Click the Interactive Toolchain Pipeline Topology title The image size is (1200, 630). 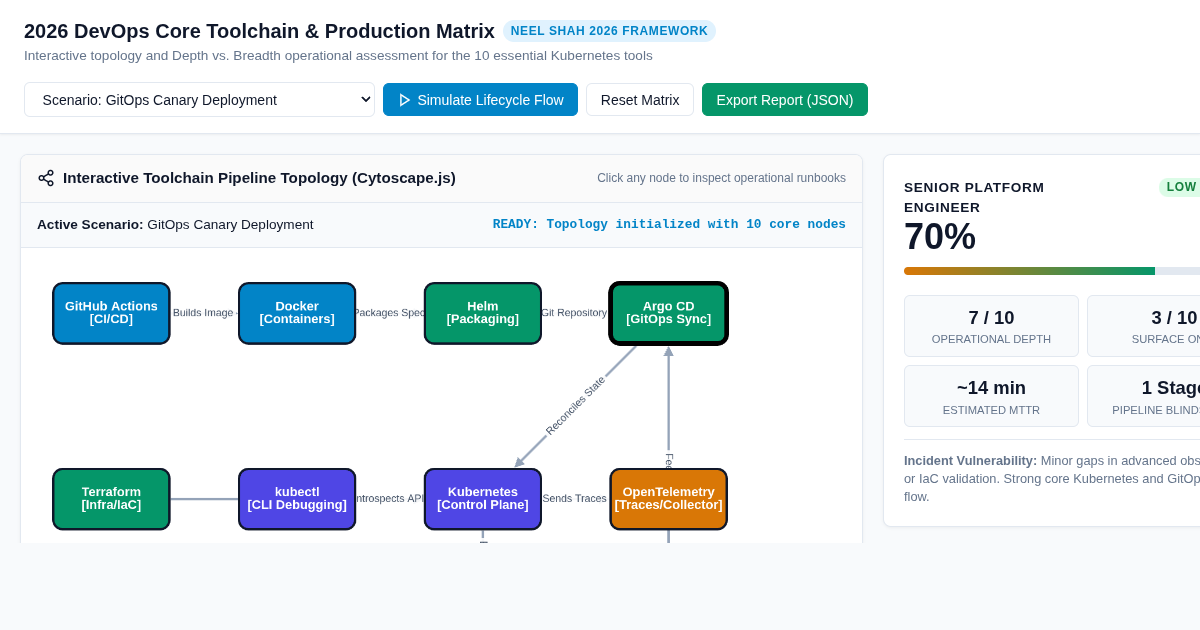259,178
